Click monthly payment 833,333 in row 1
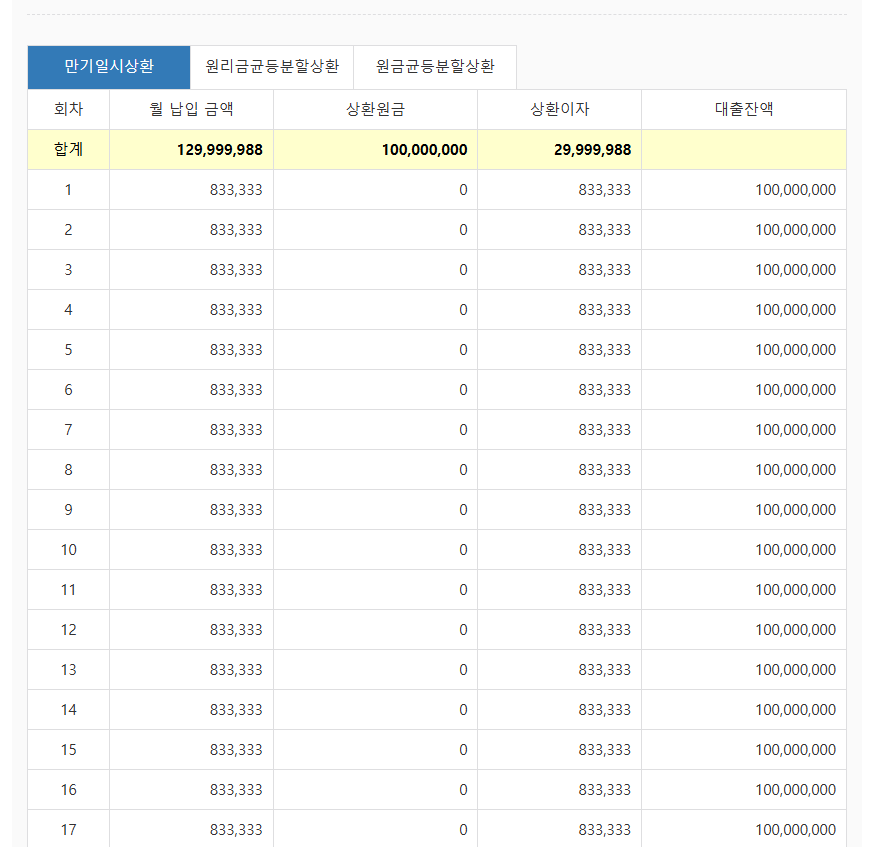873x847 pixels. click(236, 190)
